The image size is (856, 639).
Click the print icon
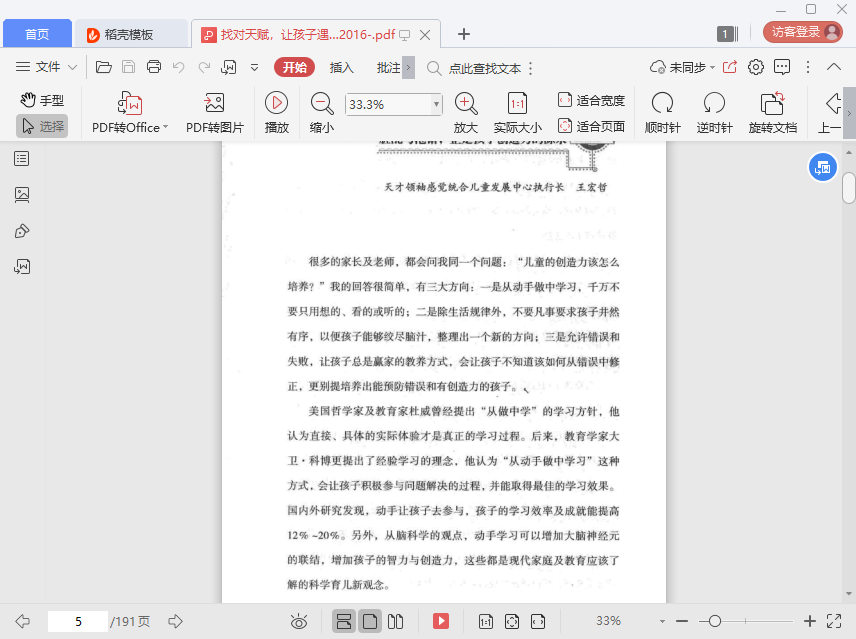[154, 67]
